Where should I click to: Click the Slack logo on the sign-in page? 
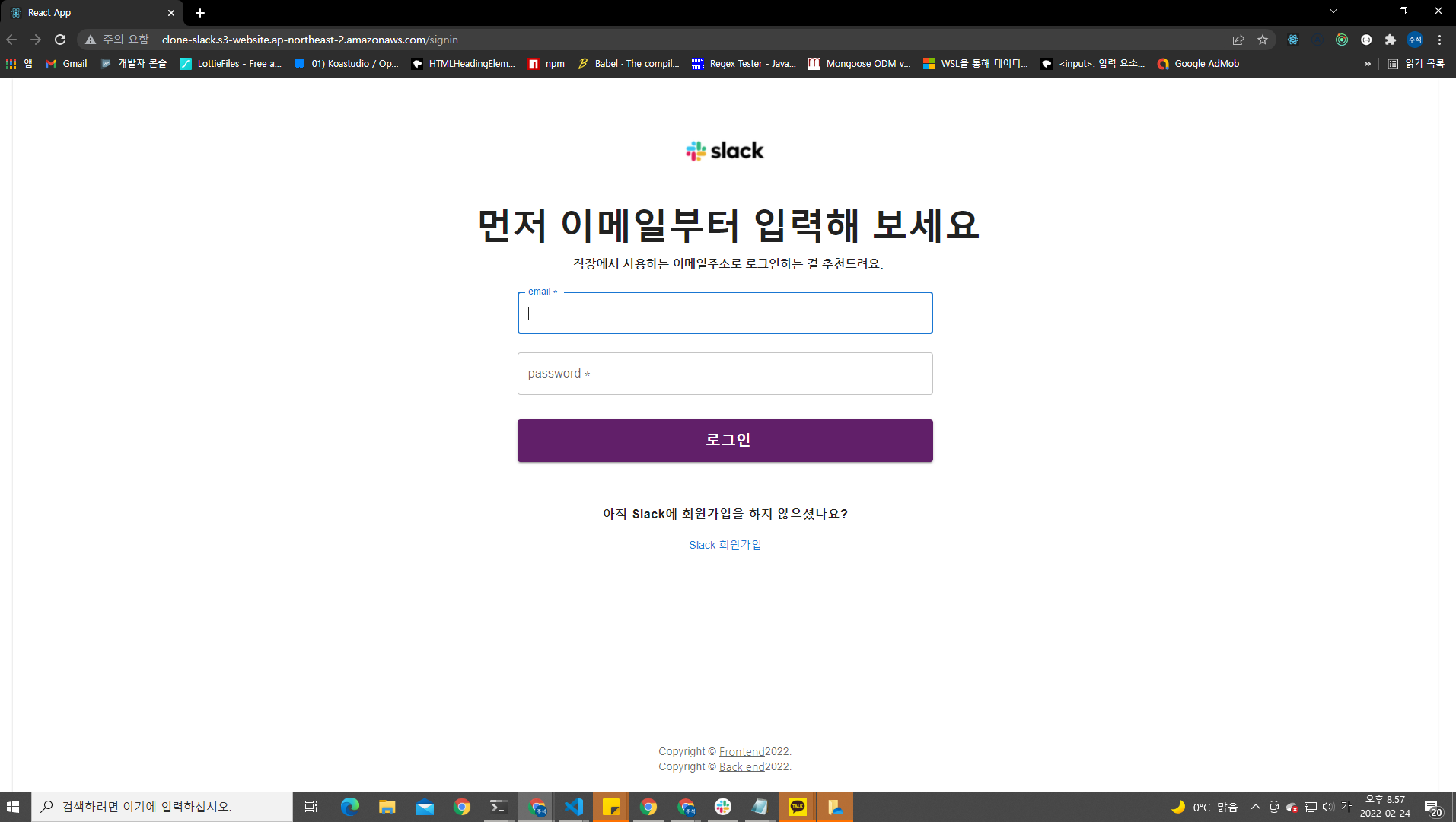click(x=725, y=151)
